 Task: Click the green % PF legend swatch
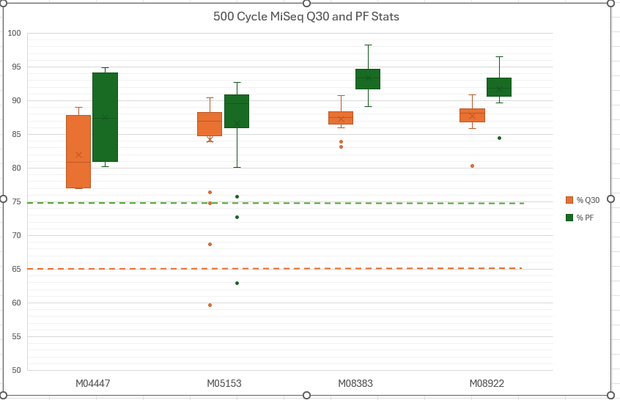(569, 217)
